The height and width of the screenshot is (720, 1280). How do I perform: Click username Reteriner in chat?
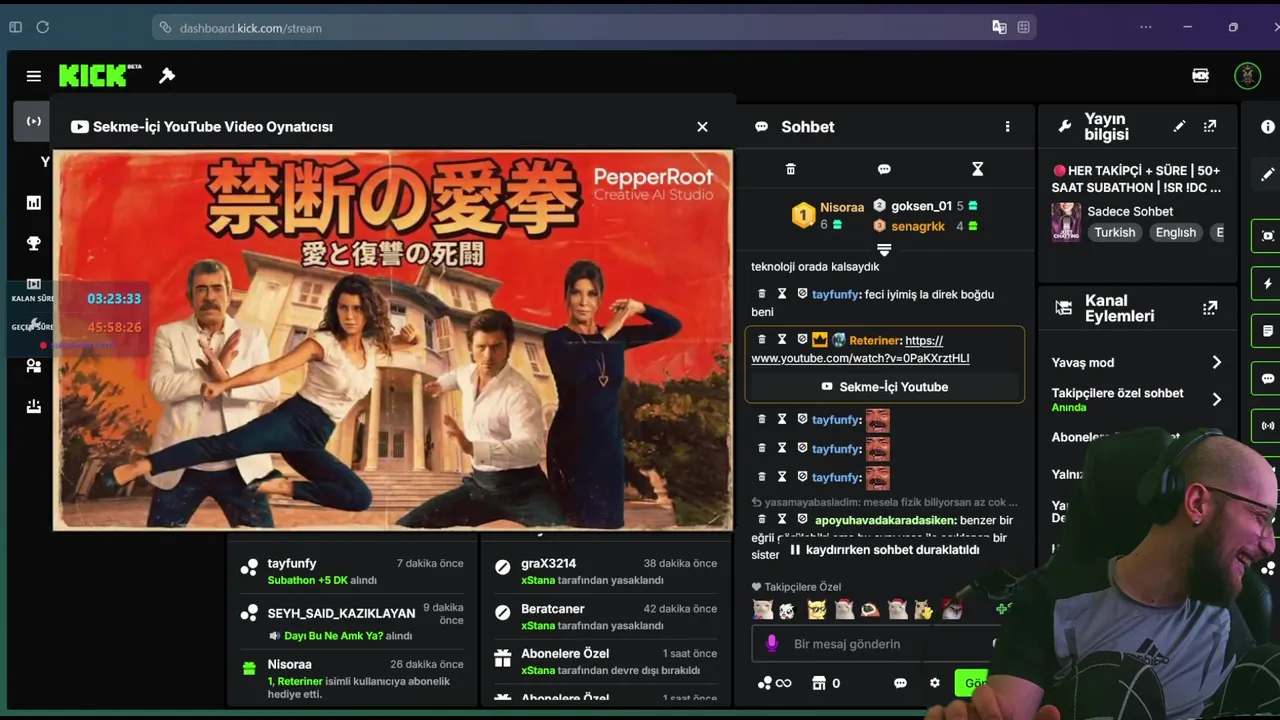(875, 340)
